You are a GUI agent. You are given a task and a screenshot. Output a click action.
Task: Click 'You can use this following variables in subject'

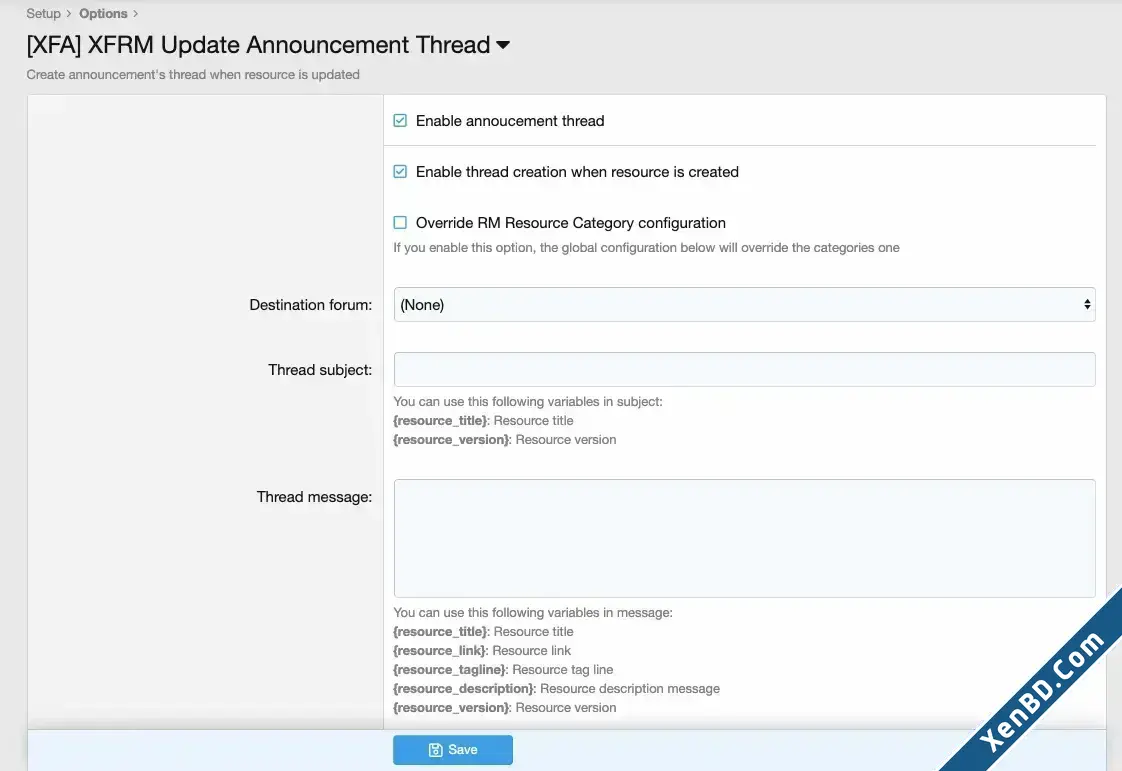[527, 402]
